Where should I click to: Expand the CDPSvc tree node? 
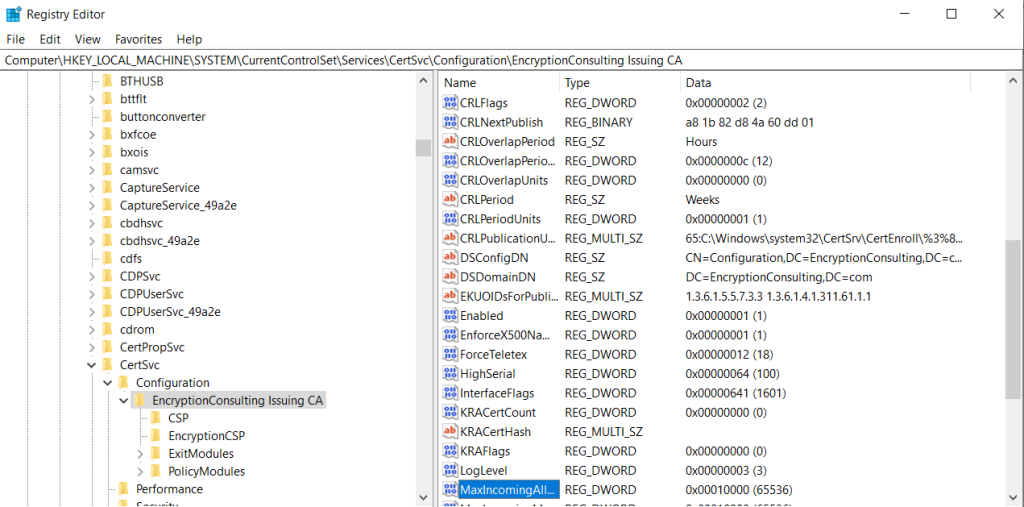pos(92,276)
